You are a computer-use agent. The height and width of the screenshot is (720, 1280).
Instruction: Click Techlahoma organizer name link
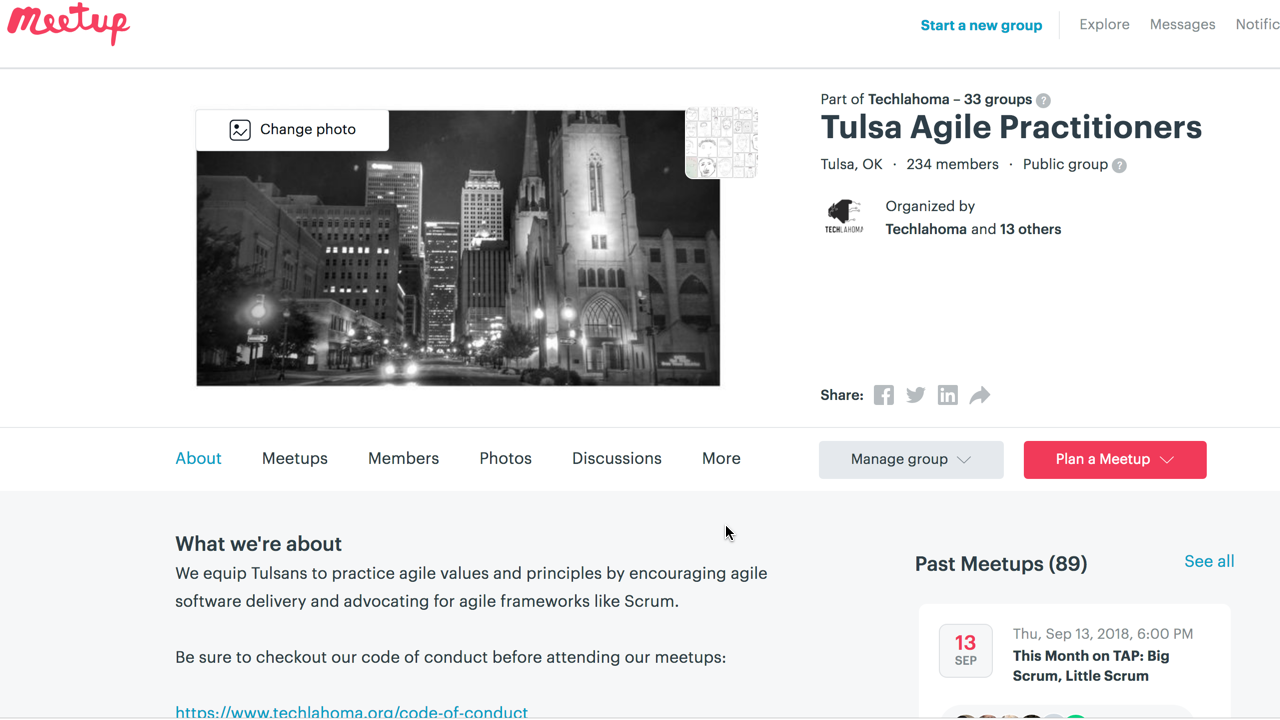coord(926,229)
